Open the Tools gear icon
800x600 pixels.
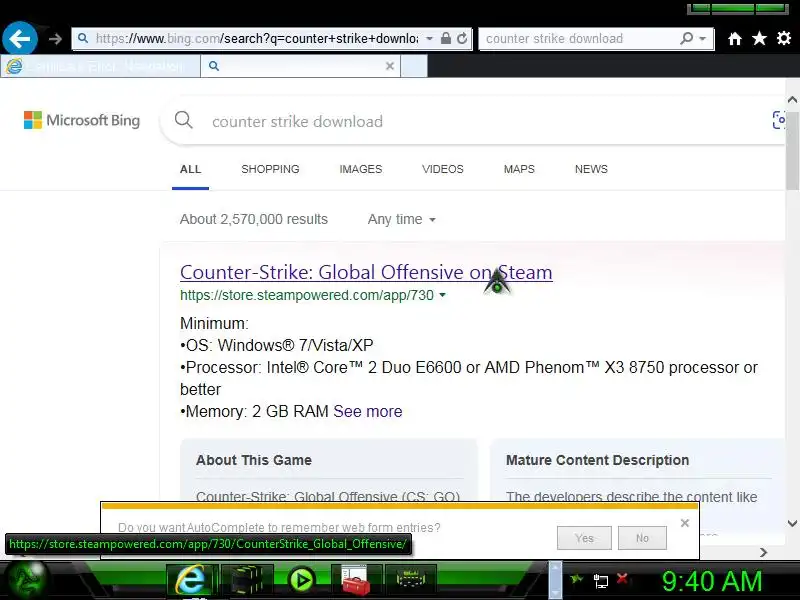[784, 38]
